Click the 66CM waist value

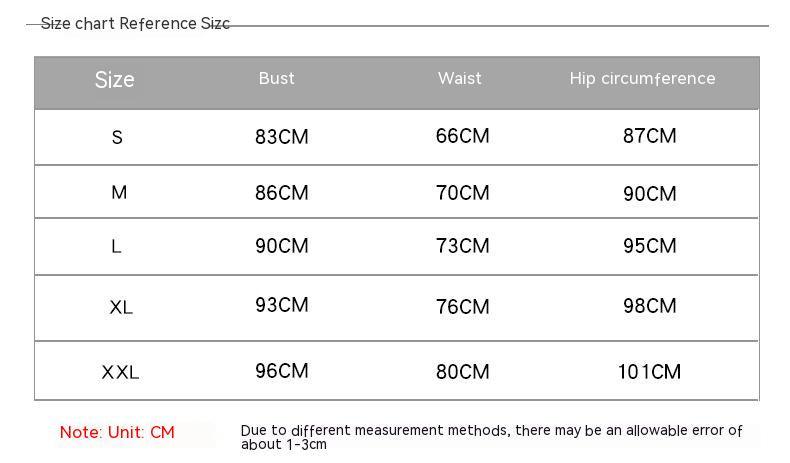(463, 136)
